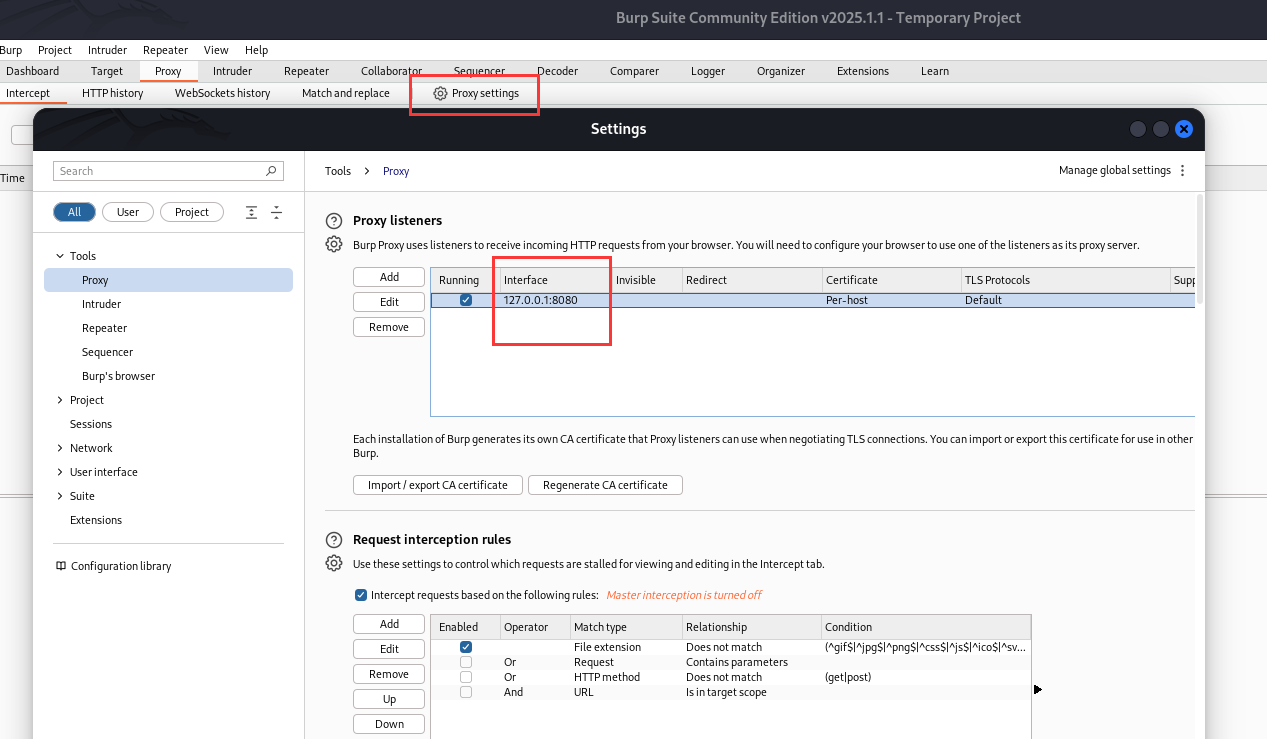The height and width of the screenshot is (739, 1267).
Task: Move interception rule Down
Action: 389,724
